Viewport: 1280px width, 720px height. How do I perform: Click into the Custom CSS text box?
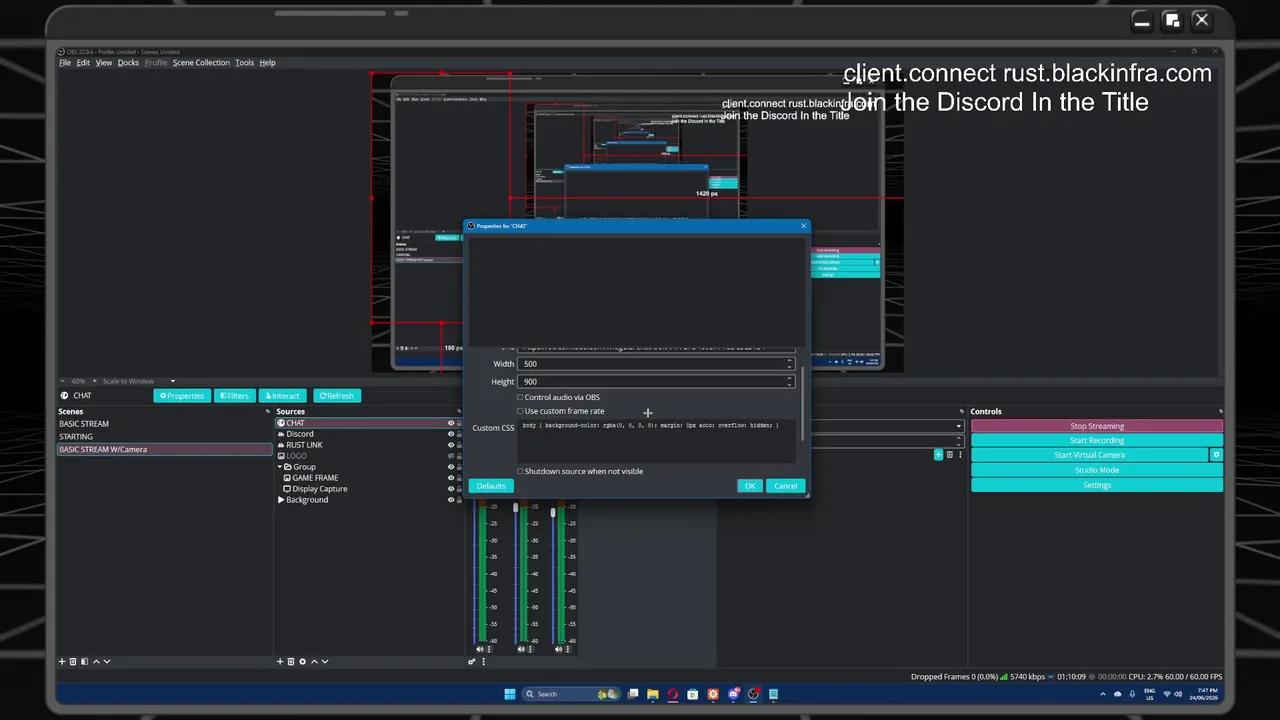point(656,441)
